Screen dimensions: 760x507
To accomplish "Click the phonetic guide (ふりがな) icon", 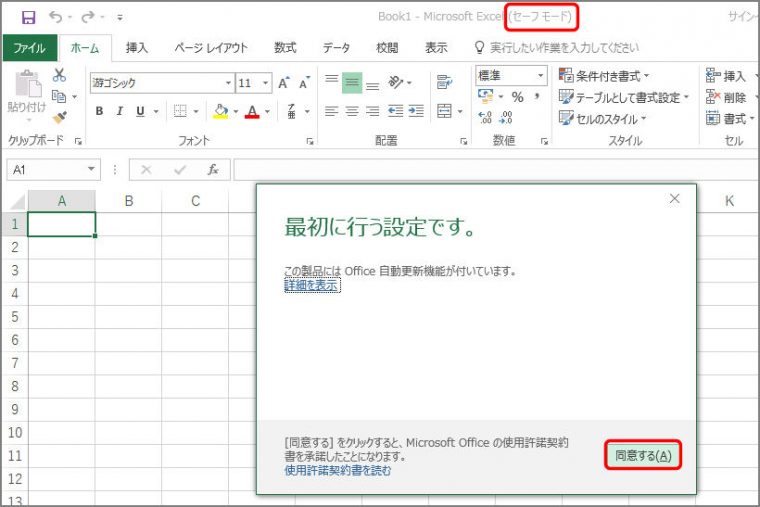I will pos(291,111).
